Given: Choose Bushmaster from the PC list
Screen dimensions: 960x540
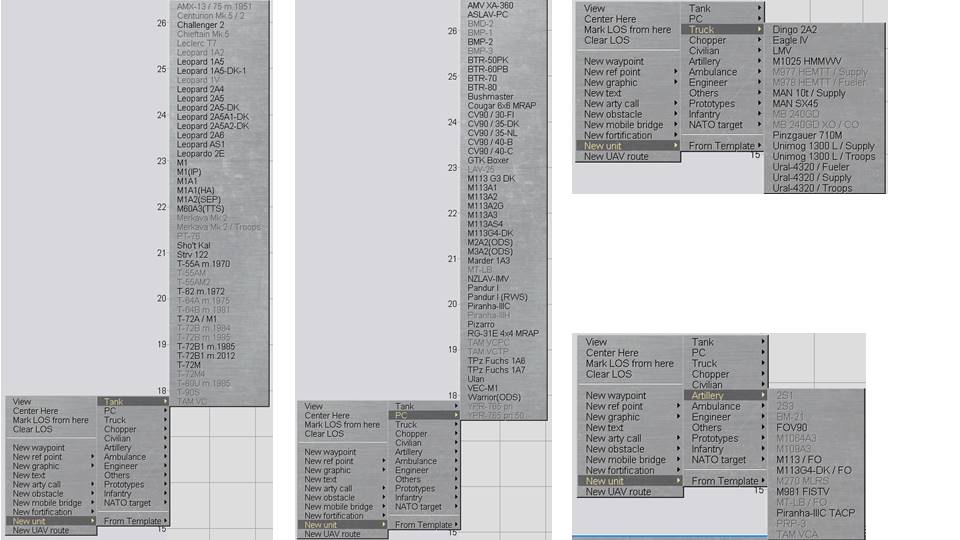Looking at the screenshot, I should pyautogui.click(x=490, y=96).
